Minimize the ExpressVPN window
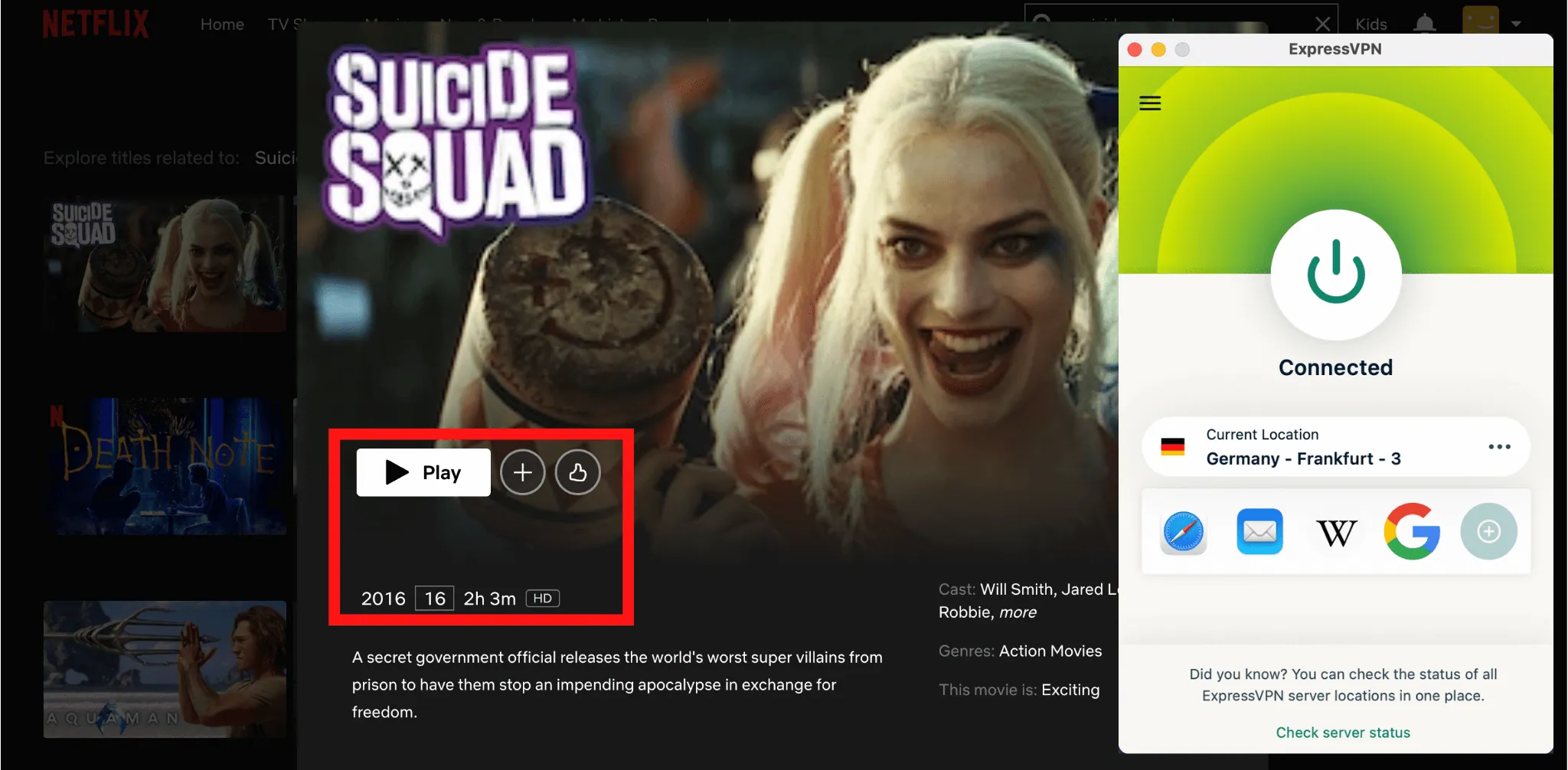The height and width of the screenshot is (770, 1568). point(1158,50)
